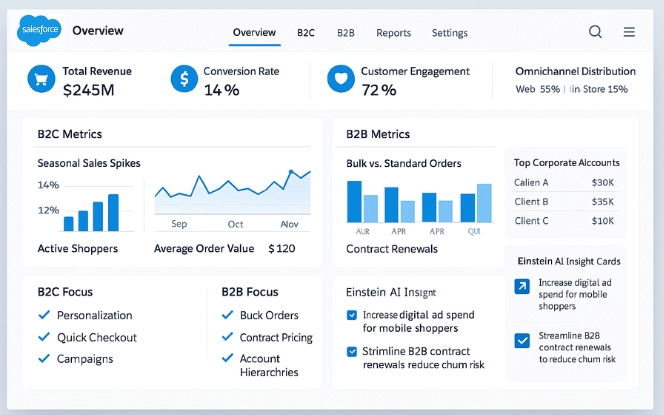The image size is (664, 415).
Task: Click the Conversion Rate dollar icon
Action: [x=183, y=79]
